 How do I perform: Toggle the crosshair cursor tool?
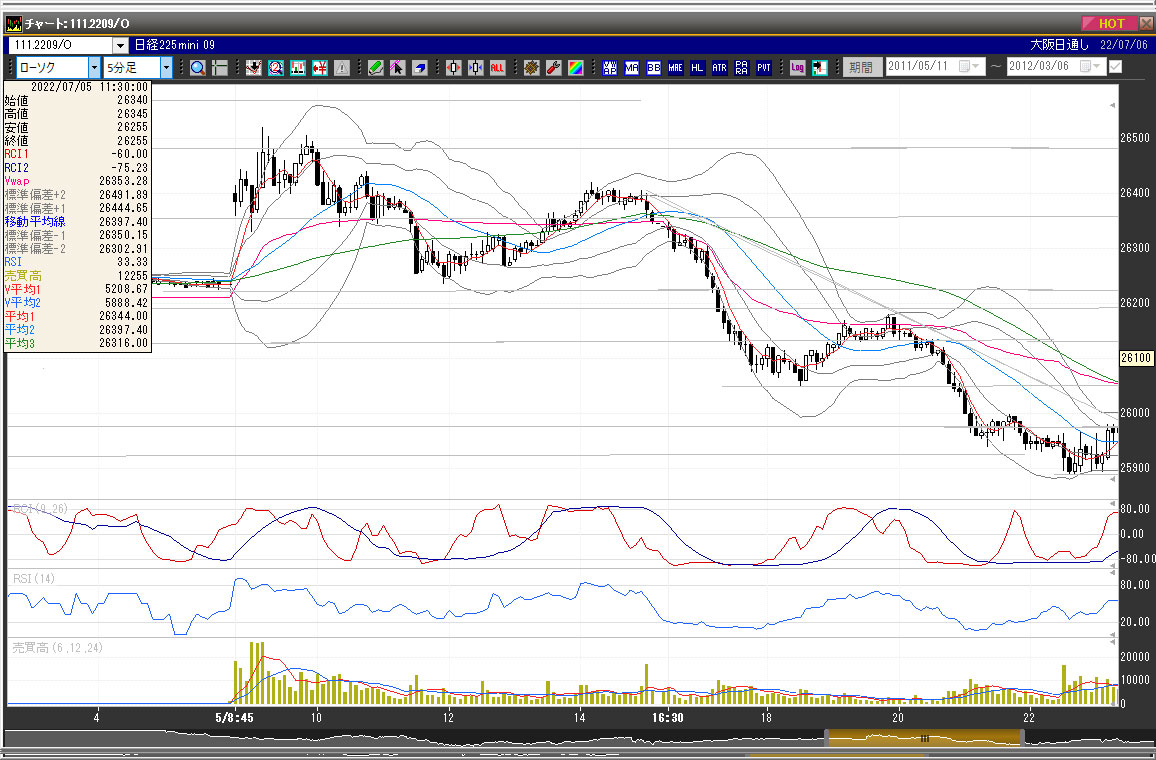pos(220,68)
